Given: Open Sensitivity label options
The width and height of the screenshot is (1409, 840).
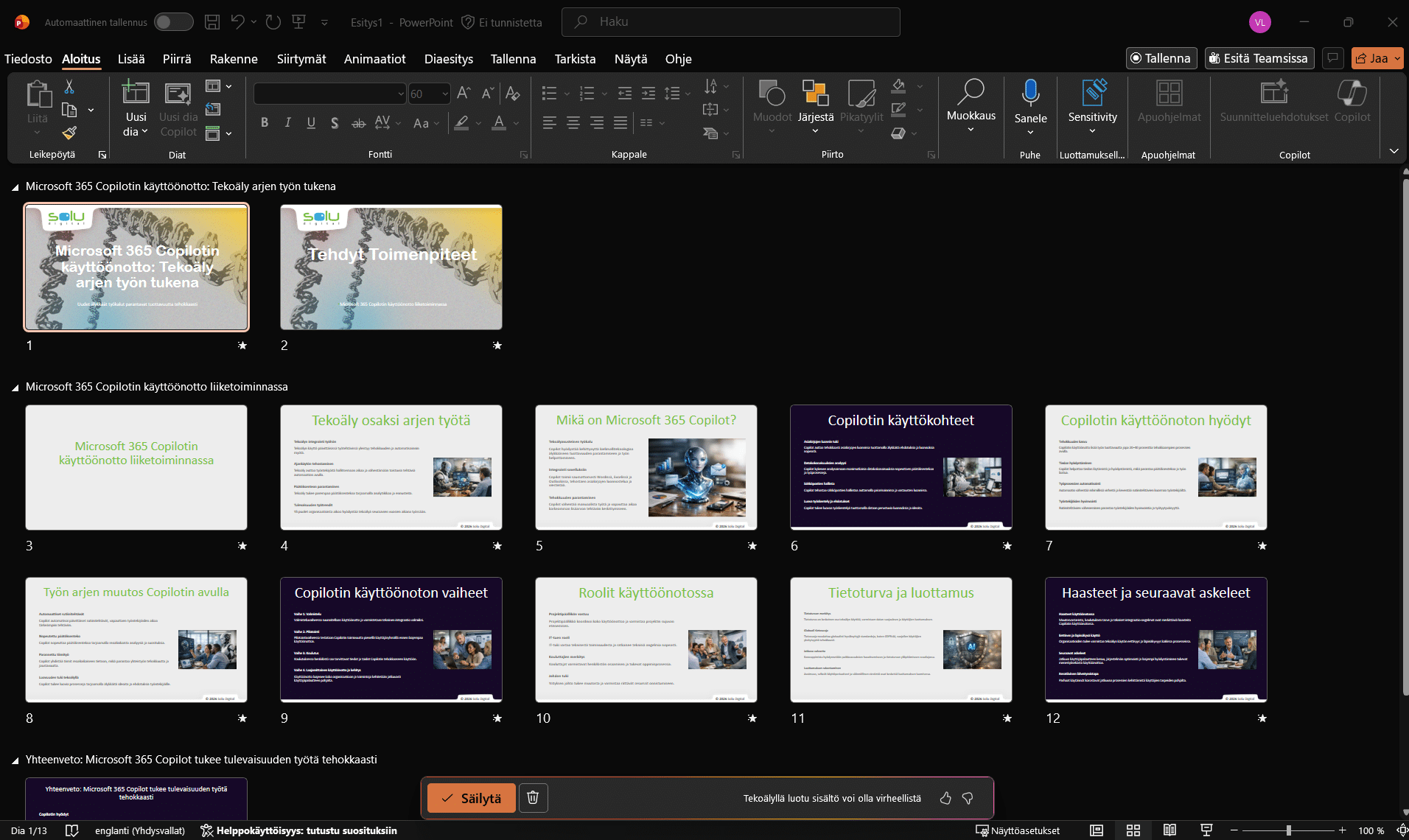Looking at the screenshot, I should tap(1092, 103).
